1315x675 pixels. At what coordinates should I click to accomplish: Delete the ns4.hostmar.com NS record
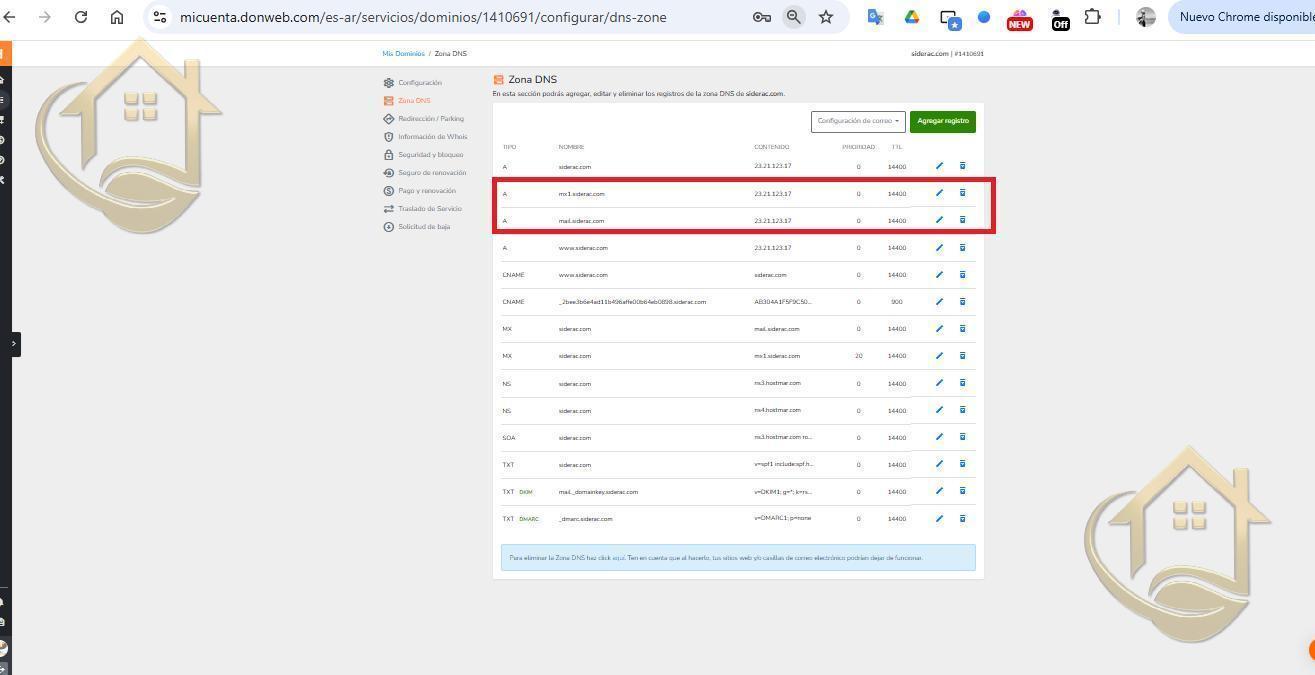point(963,410)
